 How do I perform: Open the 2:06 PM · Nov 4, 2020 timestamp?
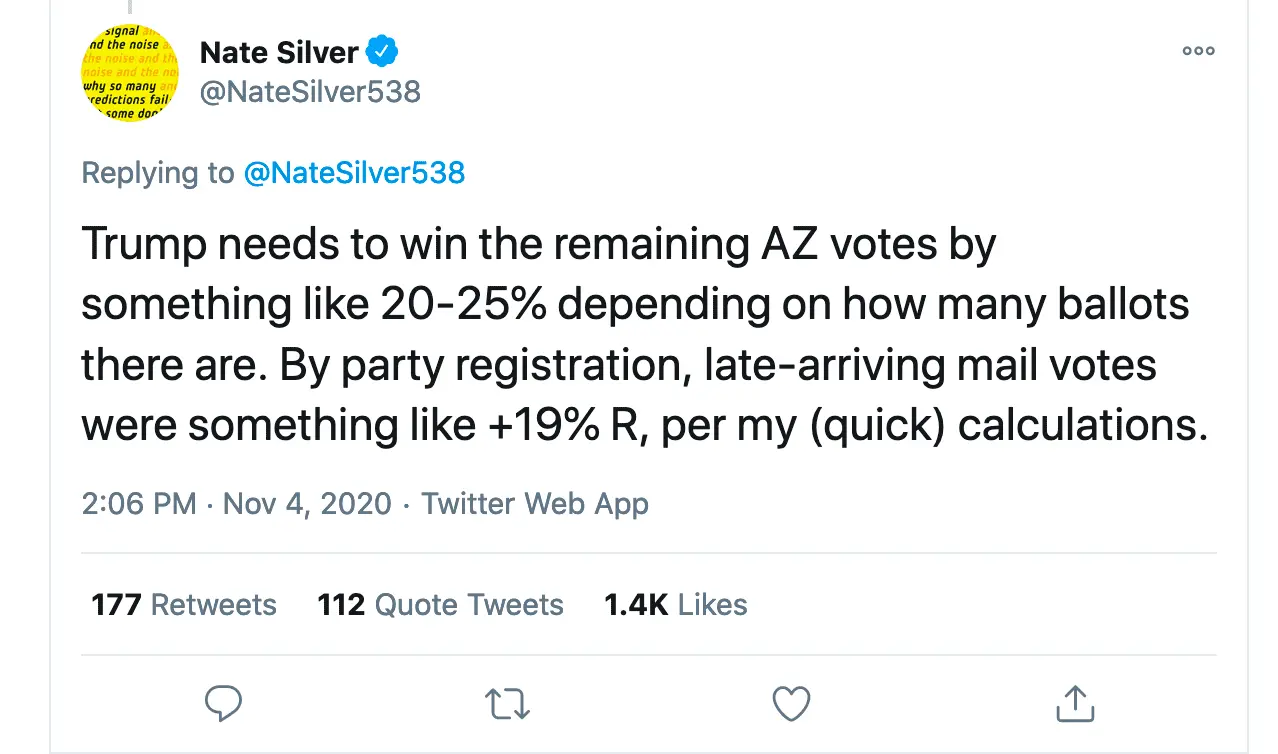236,503
